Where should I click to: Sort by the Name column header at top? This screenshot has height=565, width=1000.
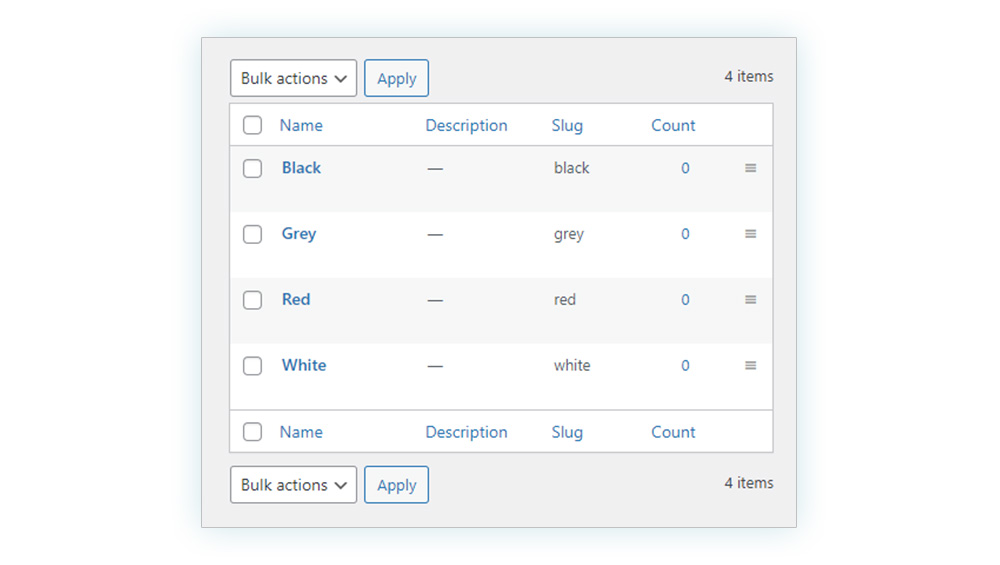[x=301, y=125]
